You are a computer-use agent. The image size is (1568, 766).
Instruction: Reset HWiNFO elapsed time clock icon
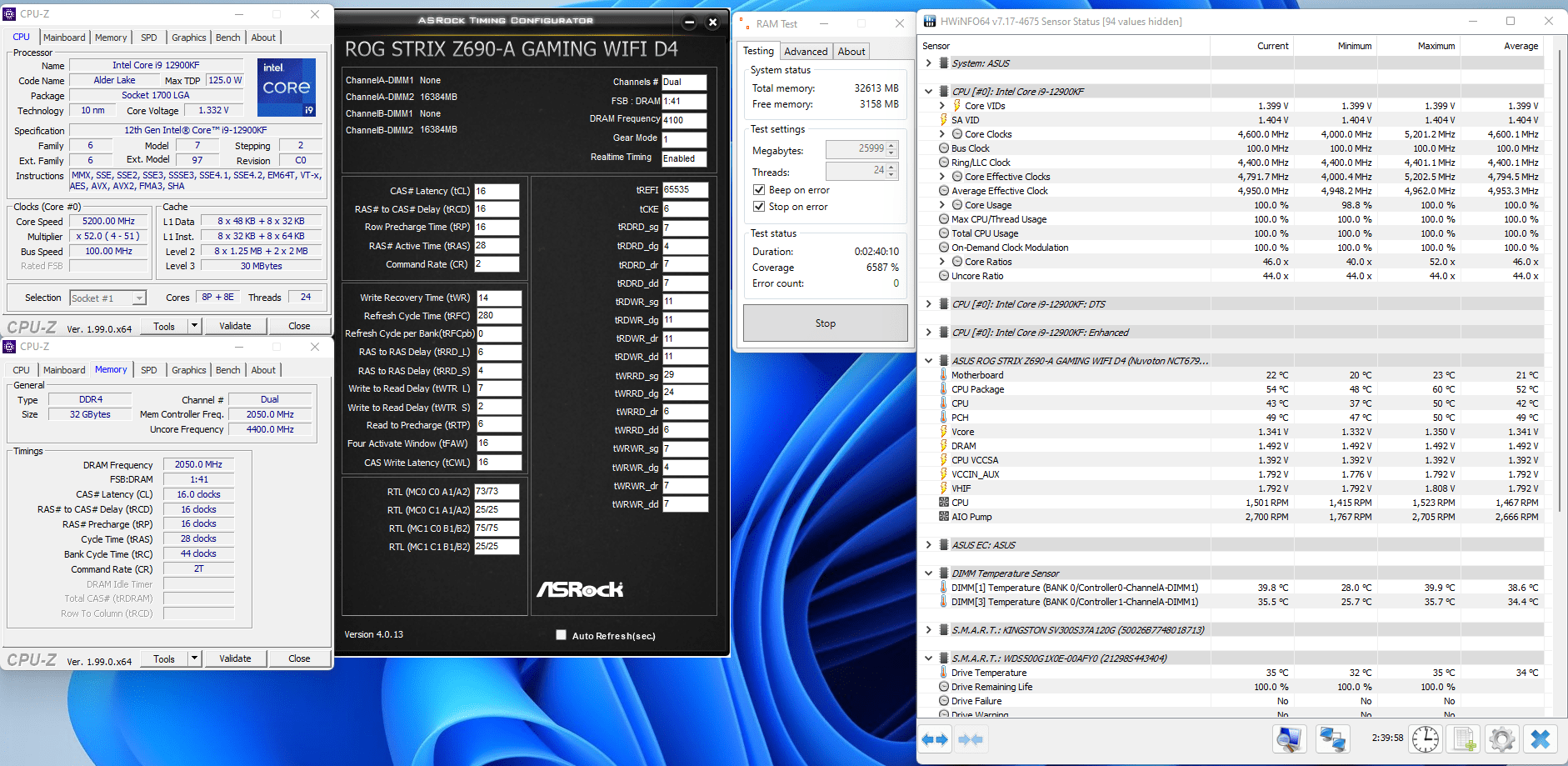coord(1426,739)
